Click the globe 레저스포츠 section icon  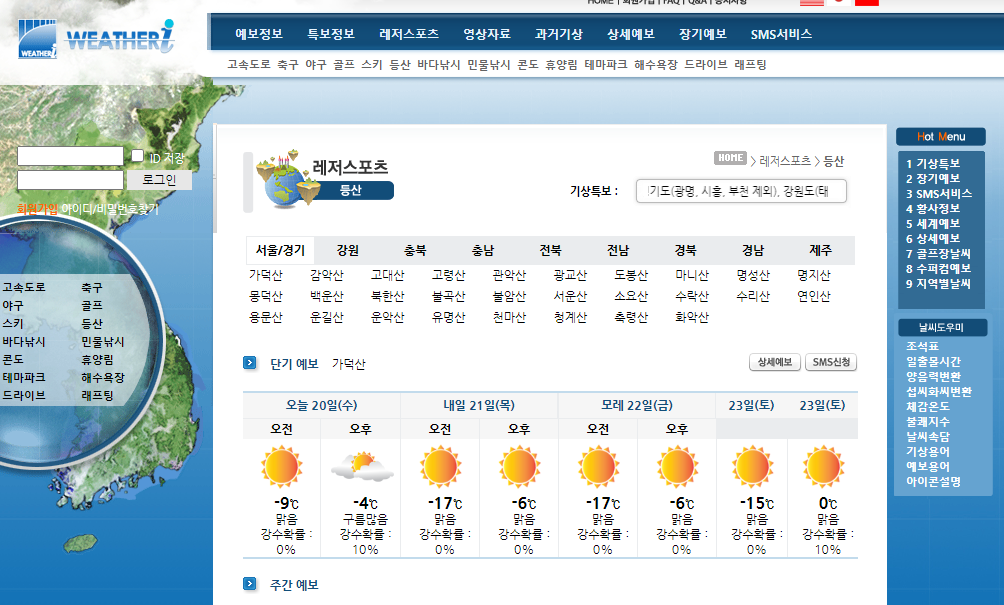click(x=287, y=178)
